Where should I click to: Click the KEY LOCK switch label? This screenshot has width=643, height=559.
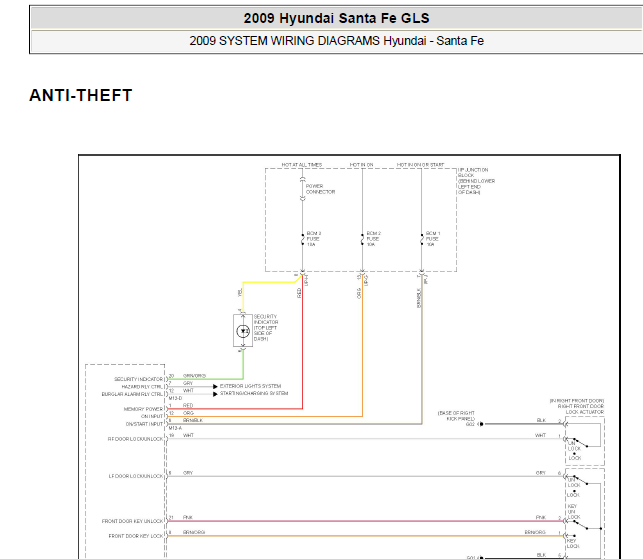coord(573,543)
